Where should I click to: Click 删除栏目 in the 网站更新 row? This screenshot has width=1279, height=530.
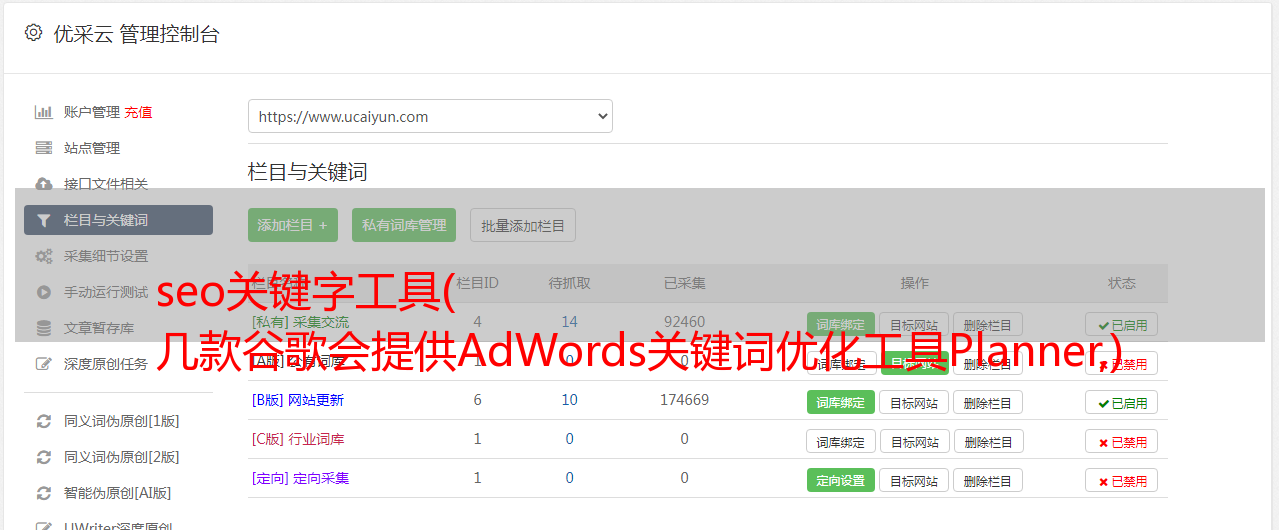[x=988, y=403]
